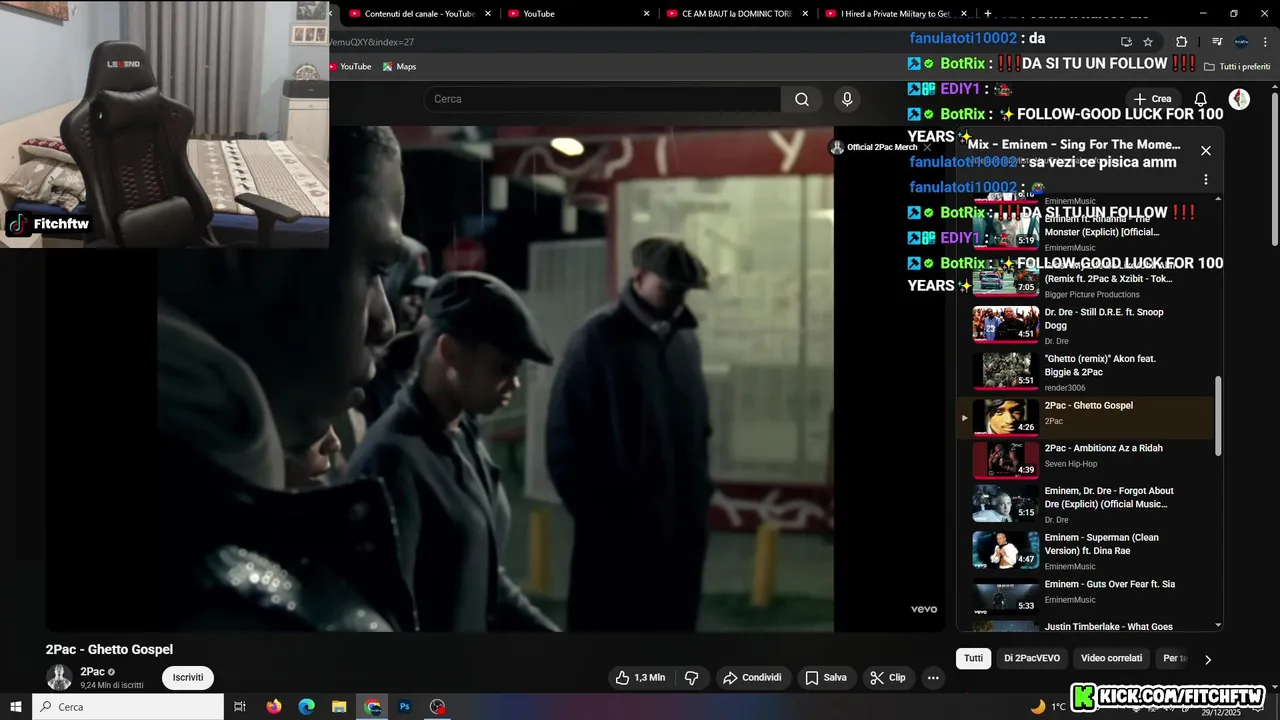Open the 2Pac channel name link
The image size is (1280, 720).
coord(92,672)
